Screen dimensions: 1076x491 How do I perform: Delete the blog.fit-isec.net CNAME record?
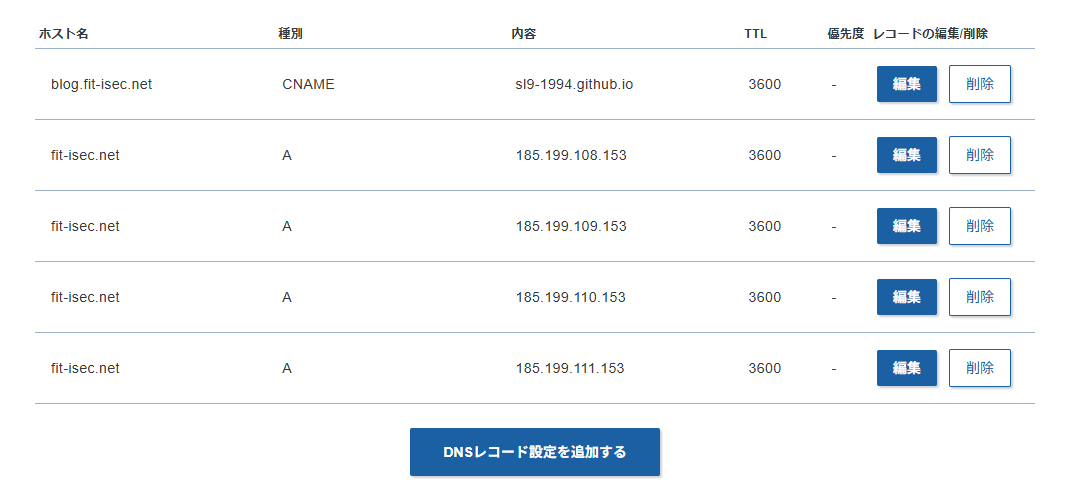979,84
